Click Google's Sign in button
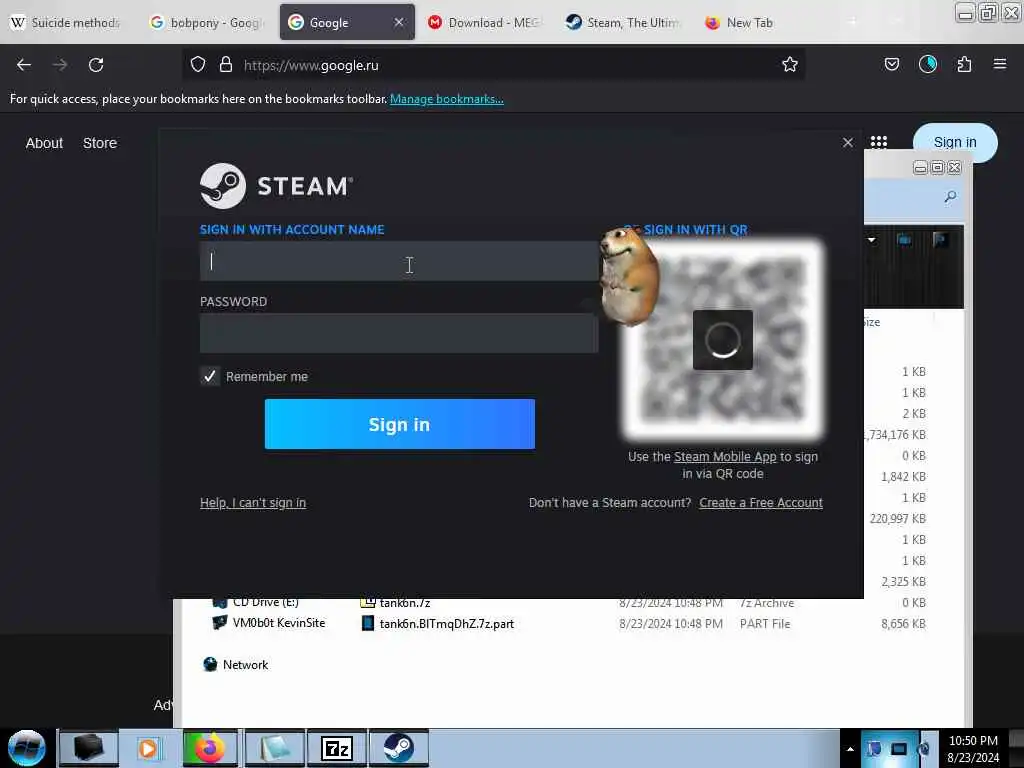This screenshot has width=1024, height=768. click(x=955, y=142)
